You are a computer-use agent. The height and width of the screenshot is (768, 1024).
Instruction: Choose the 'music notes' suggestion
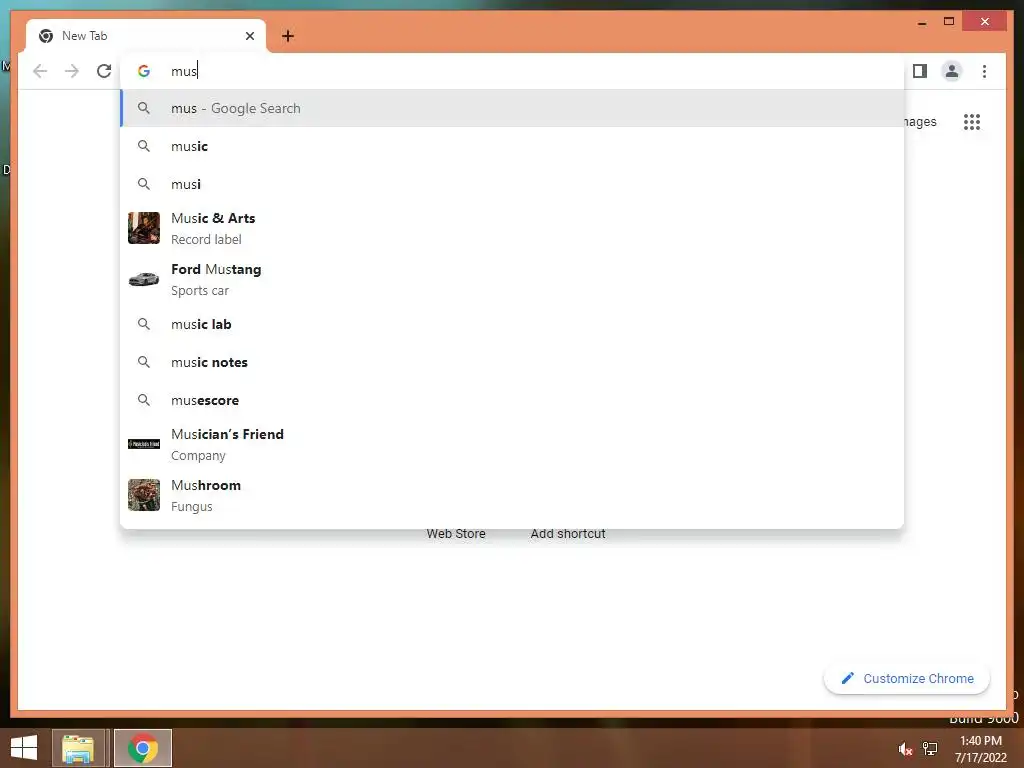pyautogui.click(x=512, y=362)
